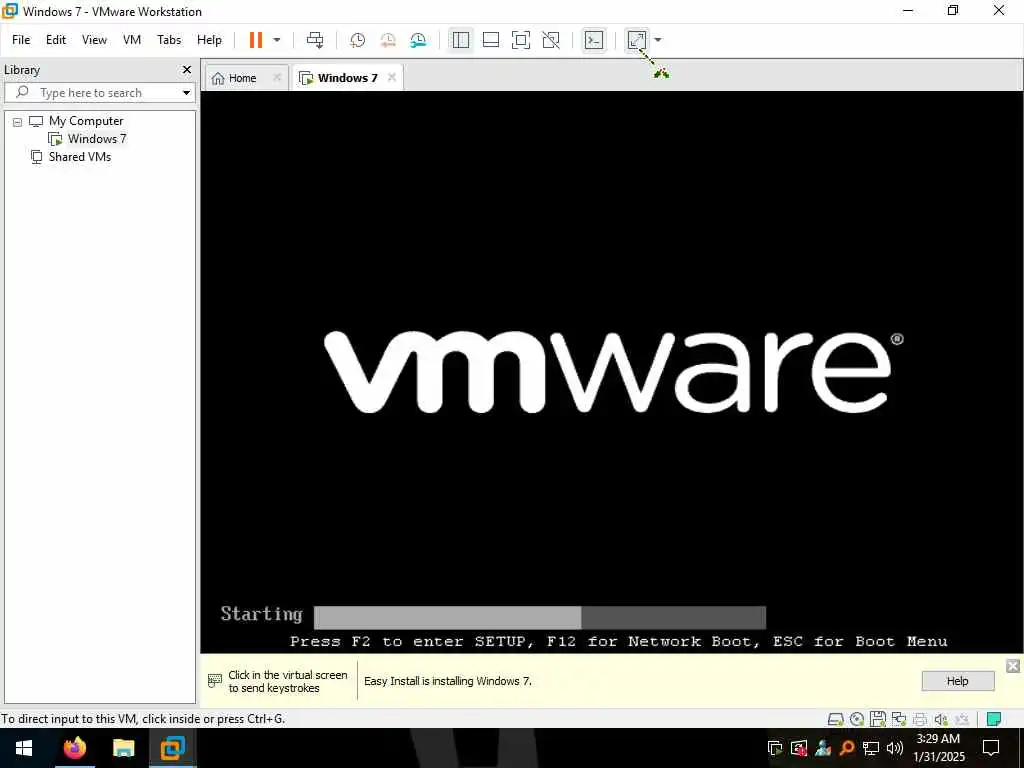Open the network tray icon
The image size is (1024, 768).
(x=871, y=748)
